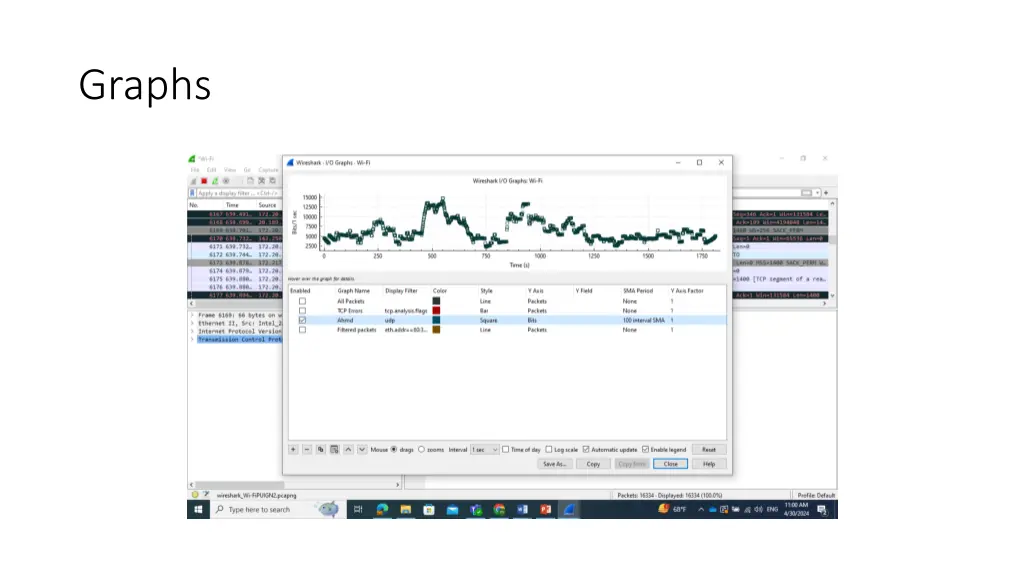Open the View menu in the main window
The height and width of the screenshot is (576, 1024).
point(230,170)
